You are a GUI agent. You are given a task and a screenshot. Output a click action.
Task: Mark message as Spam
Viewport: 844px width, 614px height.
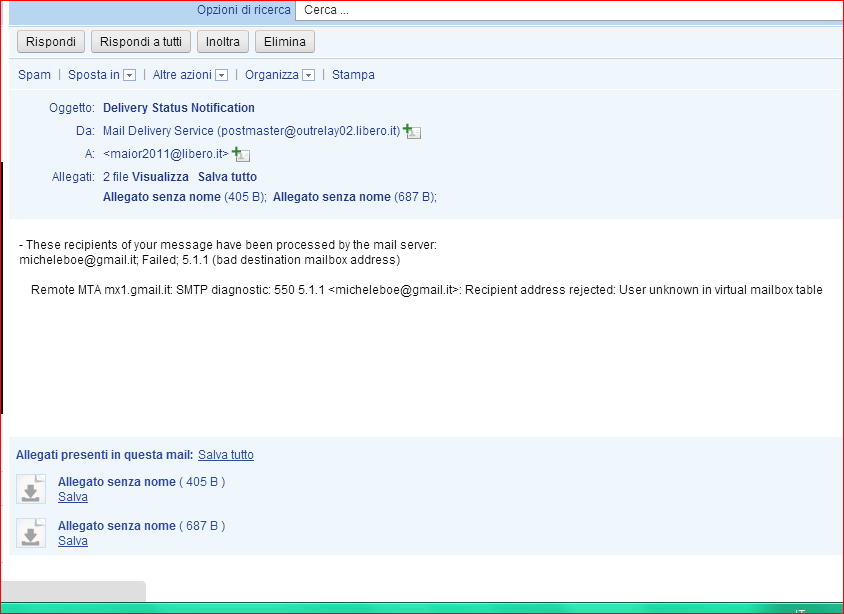(34, 75)
